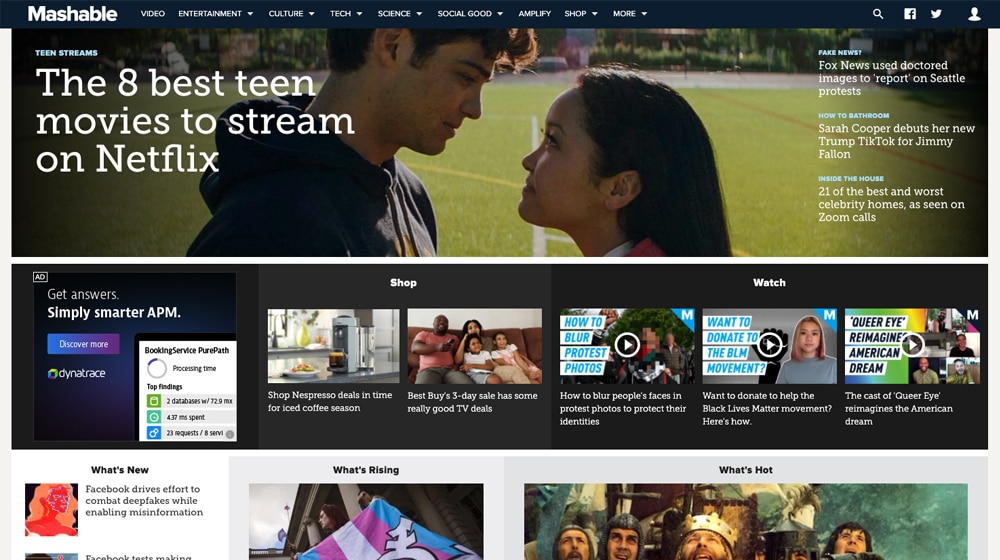Open the Sarah Cooper TikTok story
This screenshot has width=1000, height=560.
(x=896, y=141)
